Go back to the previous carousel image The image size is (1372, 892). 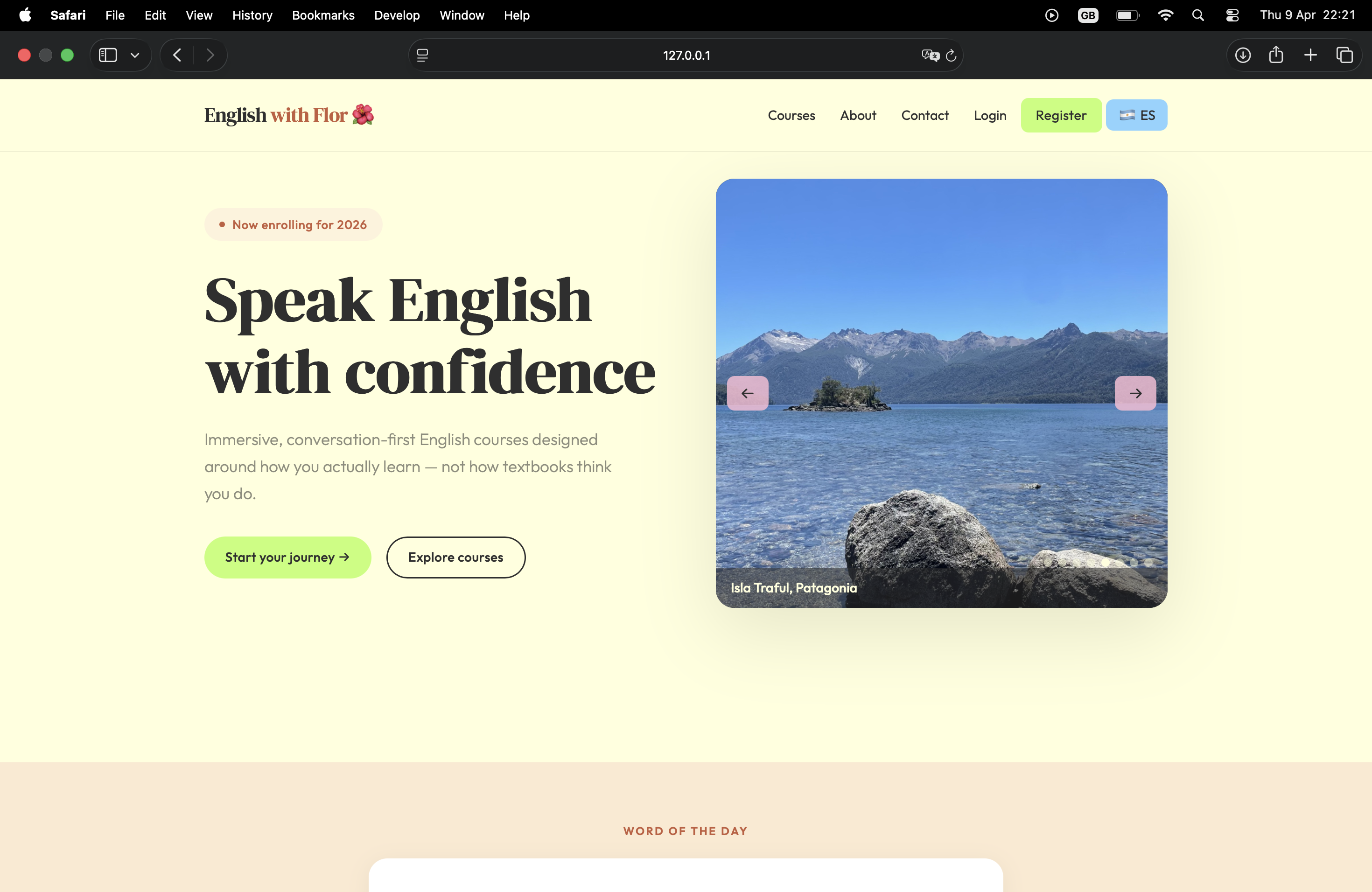click(x=748, y=393)
